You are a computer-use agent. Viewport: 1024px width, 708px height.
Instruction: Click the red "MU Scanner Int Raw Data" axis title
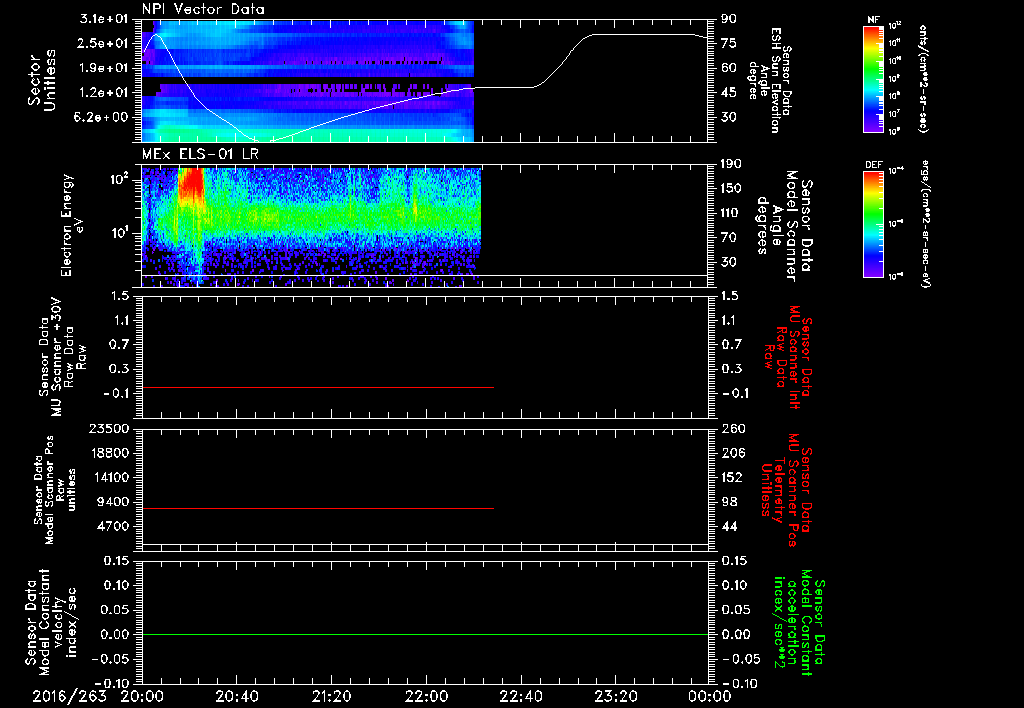(x=788, y=357)
